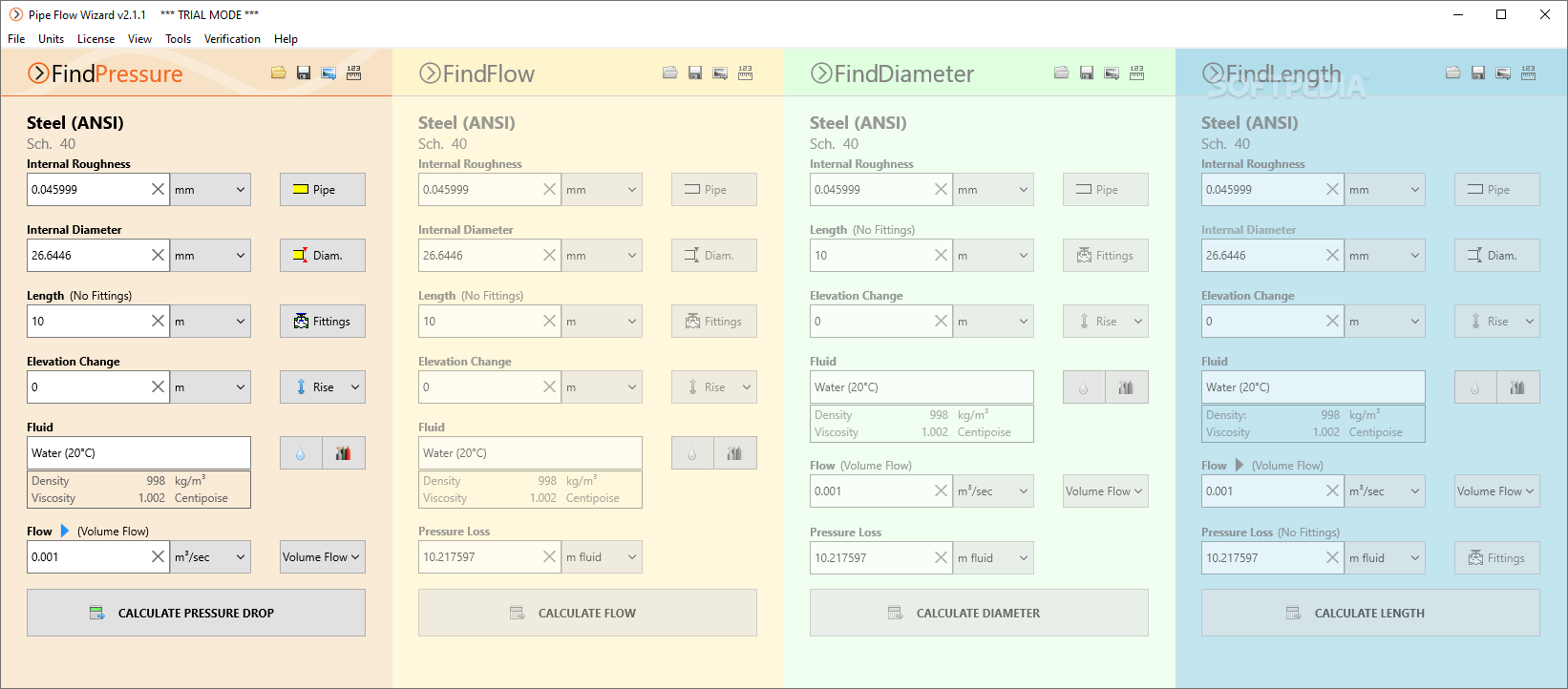Image resolution: width=1568 pixels, height=689 pixels.
Task: Open length m unit dropdown in FindPressure
Action: point(211,322)
